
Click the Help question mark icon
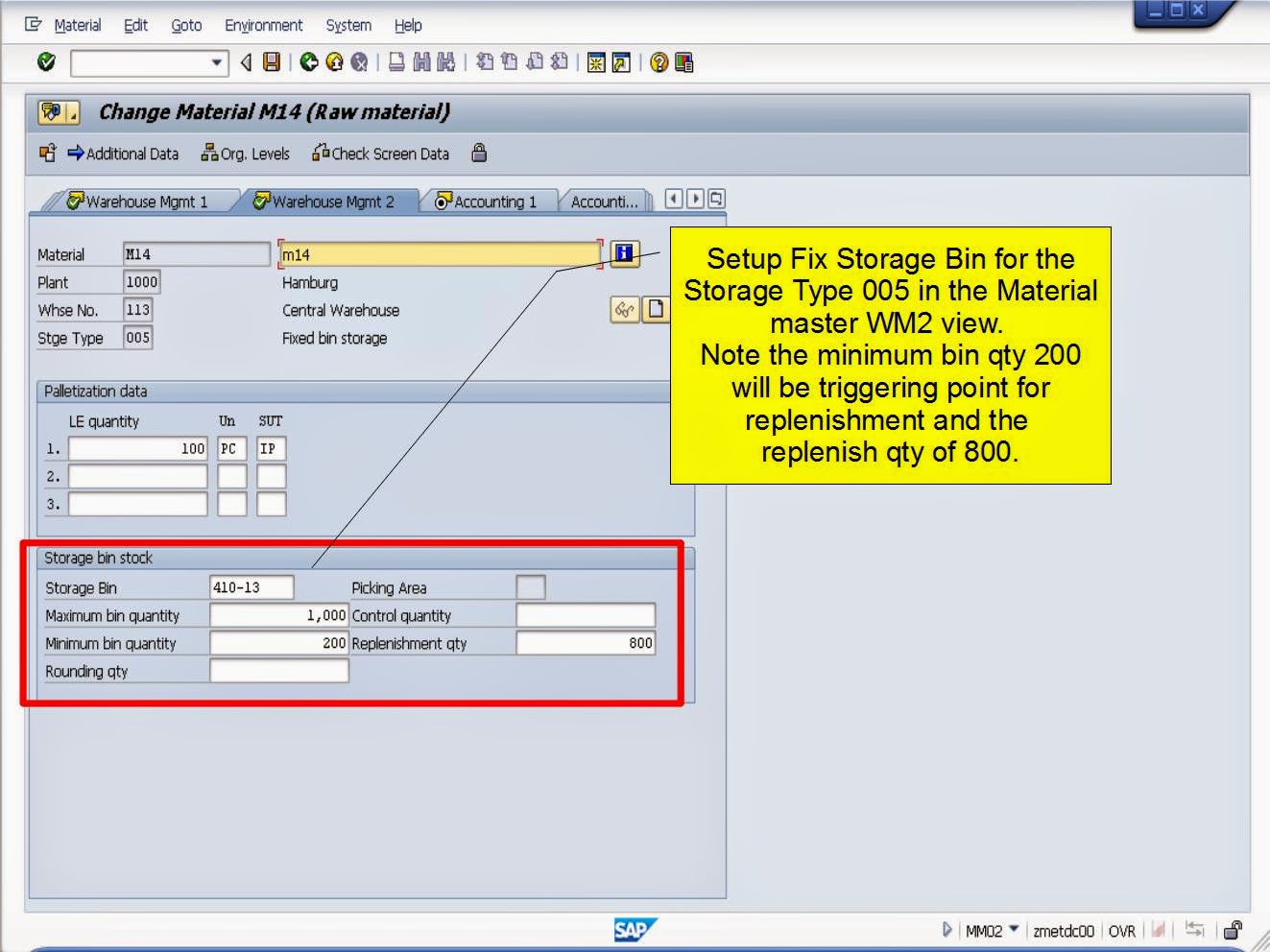pos(660,63)
